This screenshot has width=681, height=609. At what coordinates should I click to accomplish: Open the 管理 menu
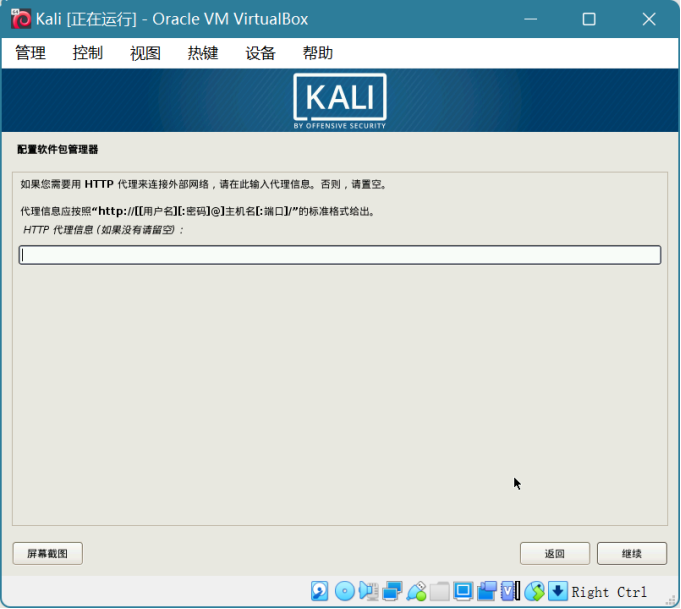[x=30, y=53]
